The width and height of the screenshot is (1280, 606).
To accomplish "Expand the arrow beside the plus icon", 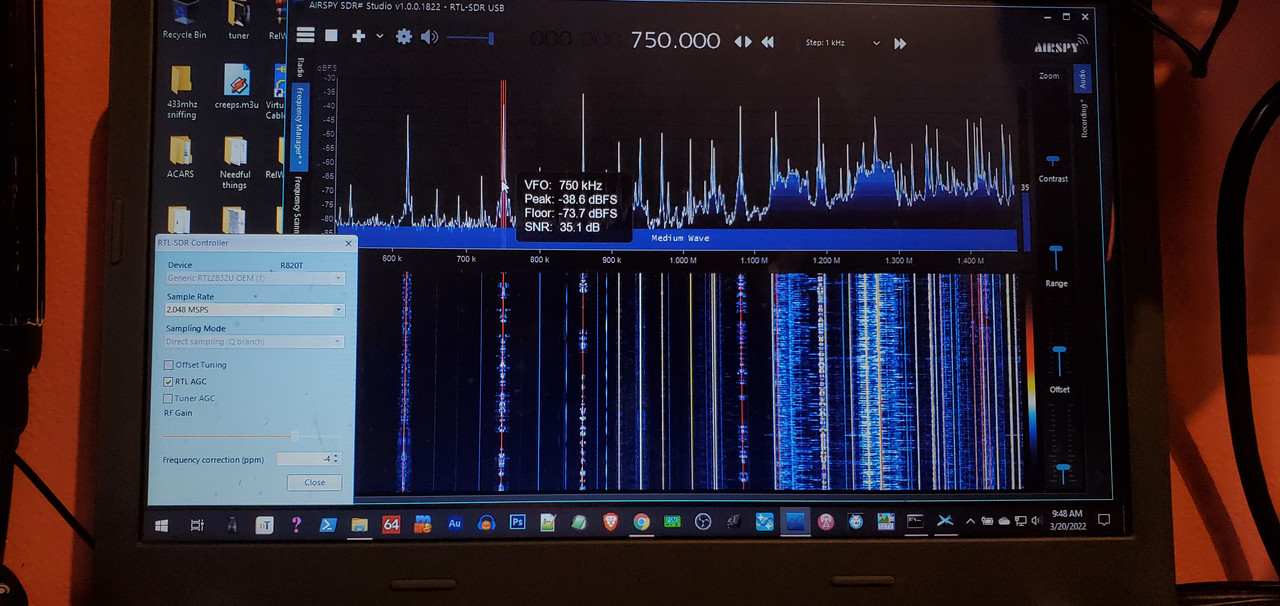I will tap(379, 37).
